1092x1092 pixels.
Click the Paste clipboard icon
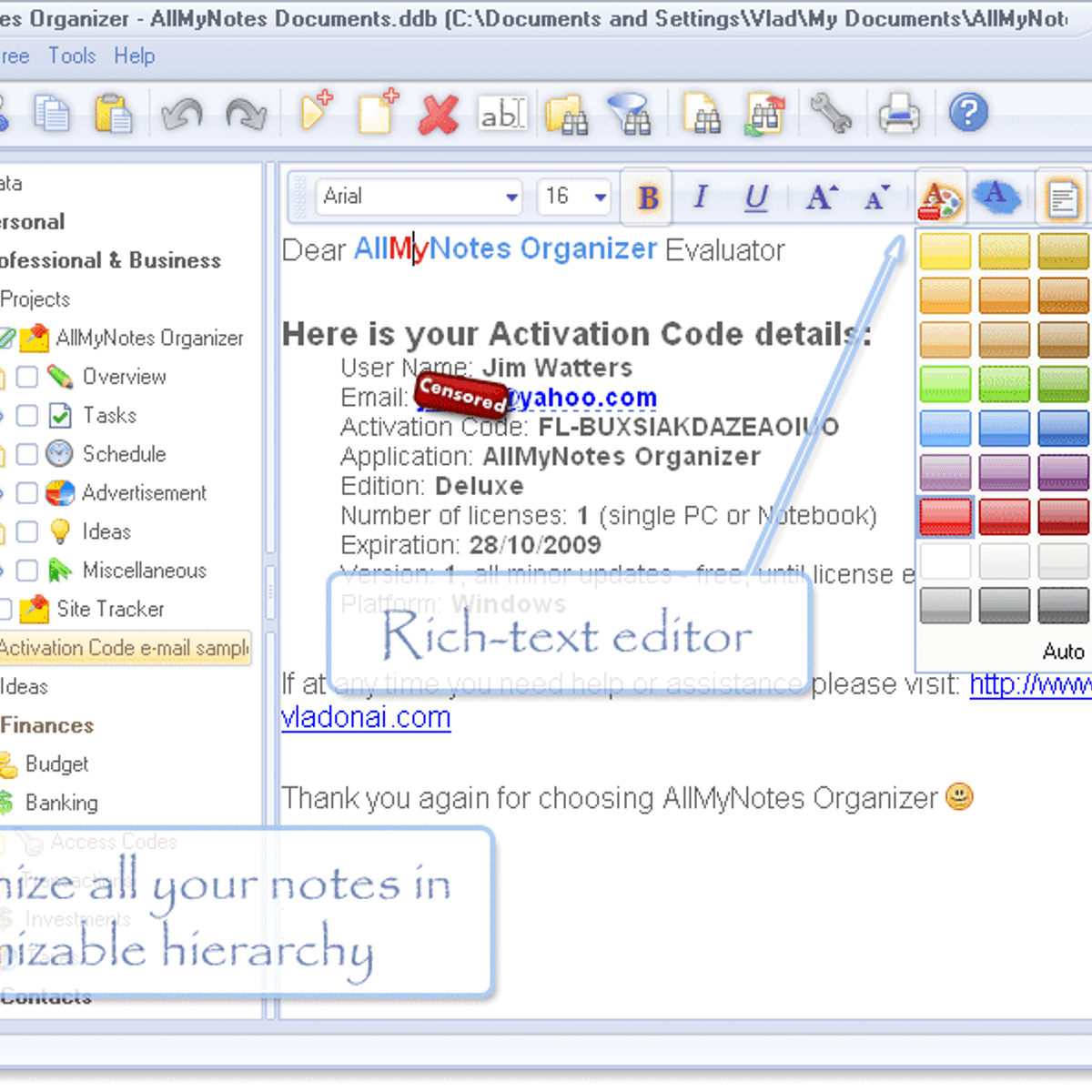click(113, 114)
